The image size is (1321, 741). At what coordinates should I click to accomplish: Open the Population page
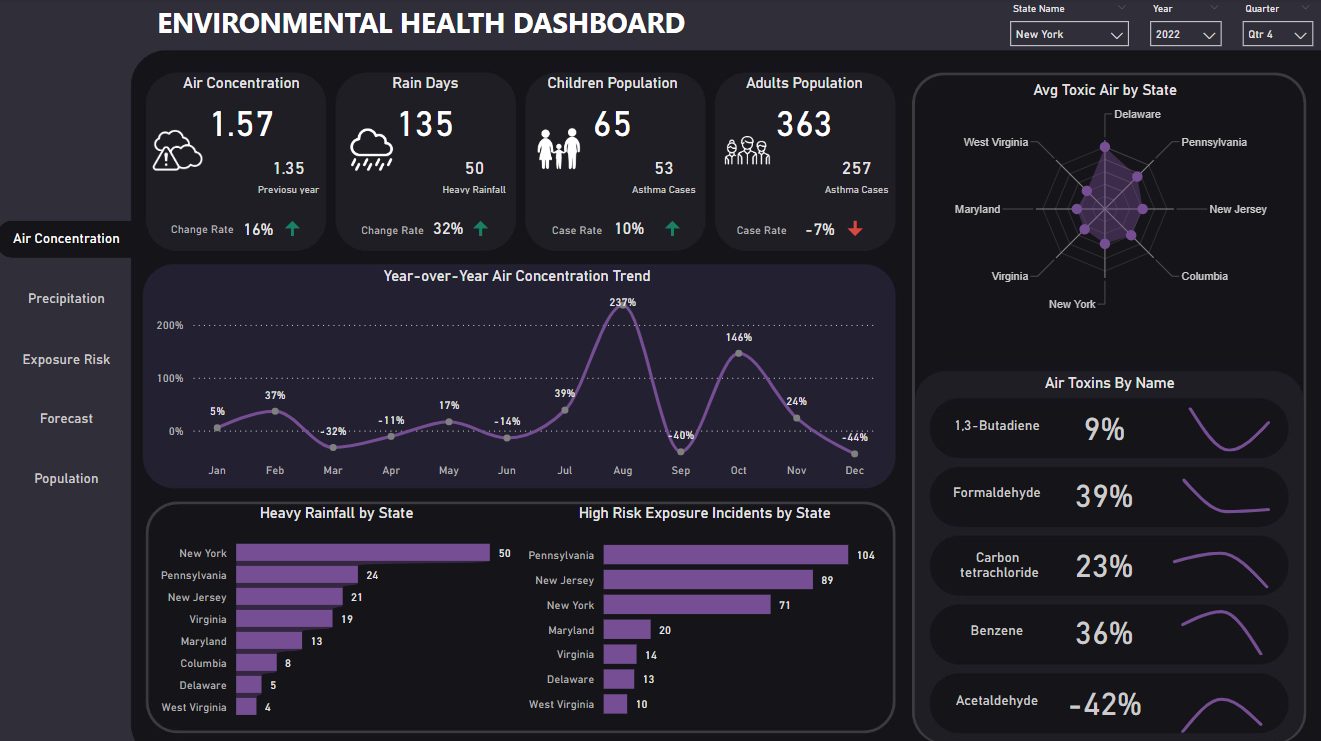tap(66, 479)
